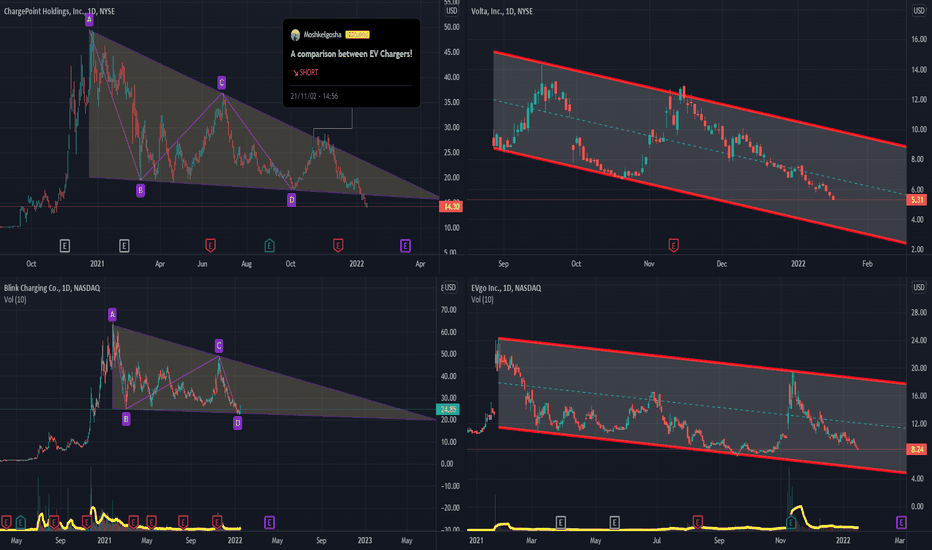Click the 24.85 current price label
The height and width of the screenshot is (550, 932).
click(x=448, y=409)
